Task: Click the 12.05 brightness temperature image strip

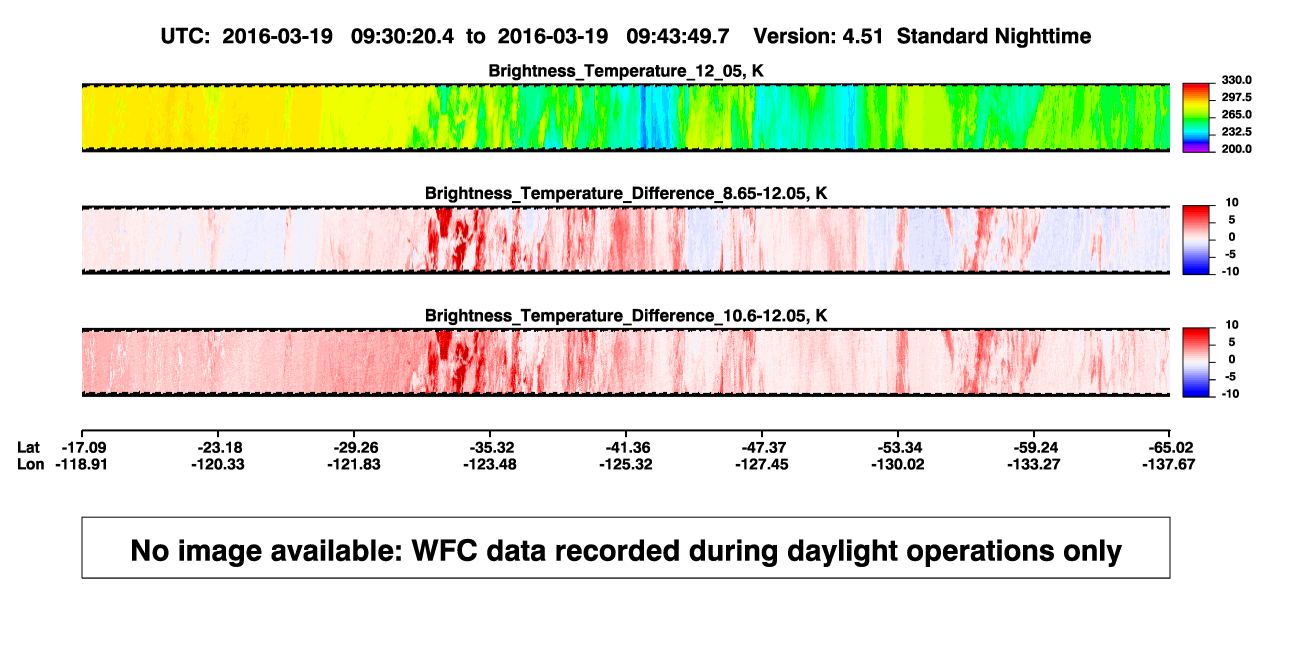Action: 626,117
